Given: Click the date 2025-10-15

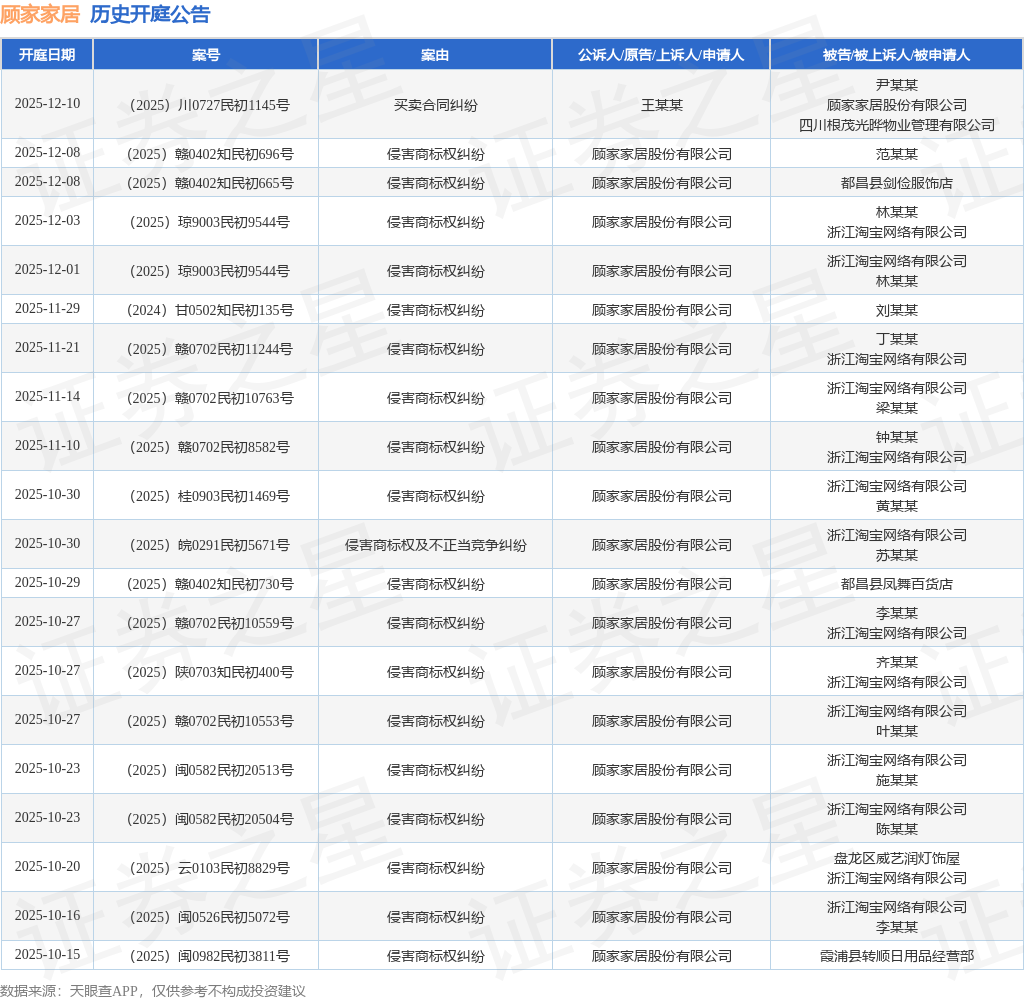Looking at the screenshot, I should 47,955.
